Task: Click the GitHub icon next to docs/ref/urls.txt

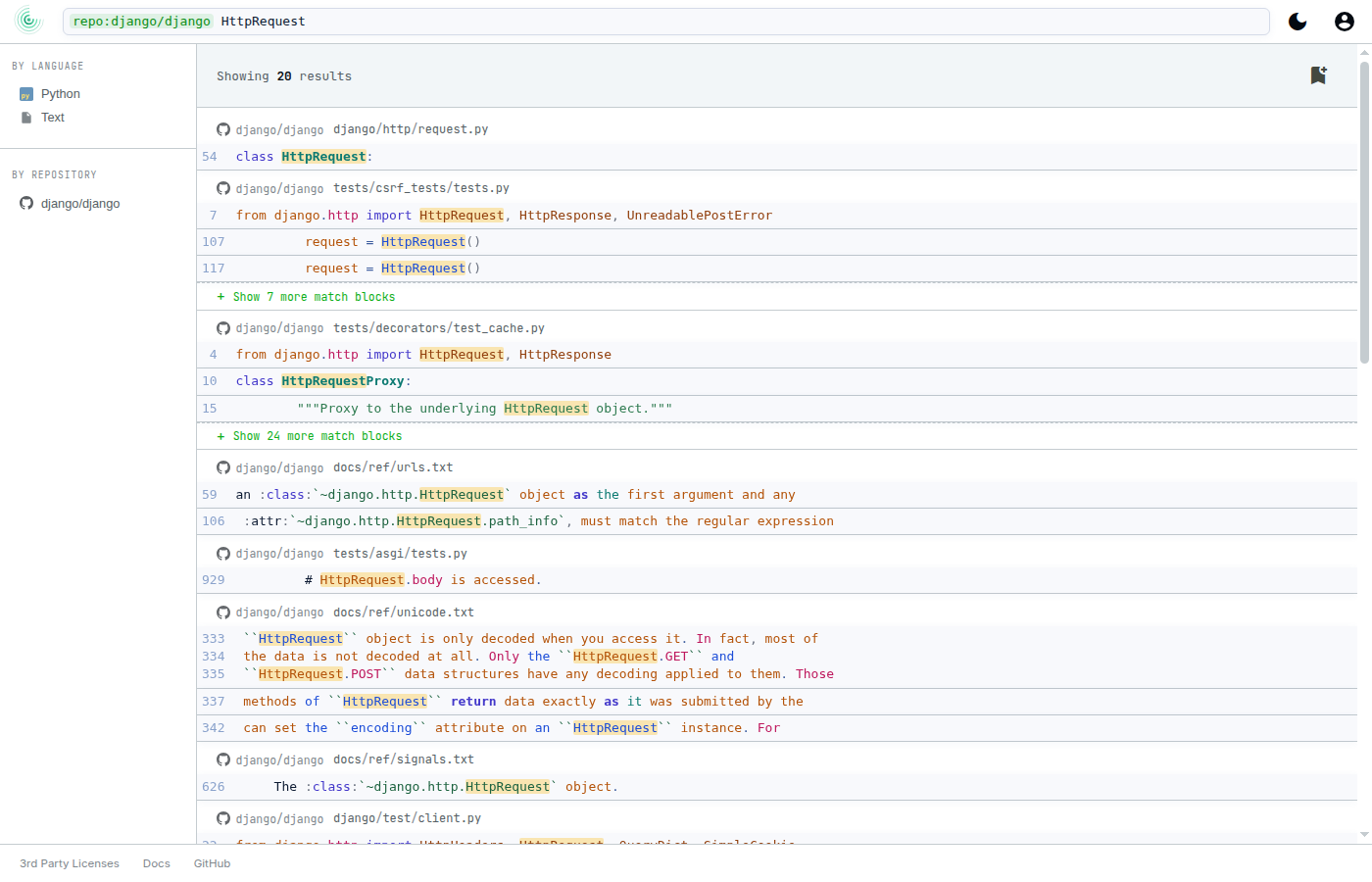Action: click(x=223, y=467)
